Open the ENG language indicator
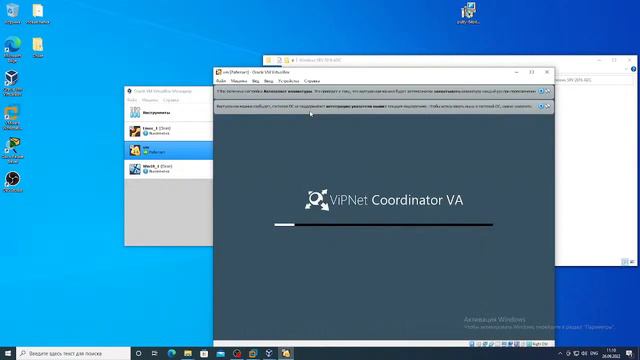Screen dimensions: 640x360 coord(594,353)
